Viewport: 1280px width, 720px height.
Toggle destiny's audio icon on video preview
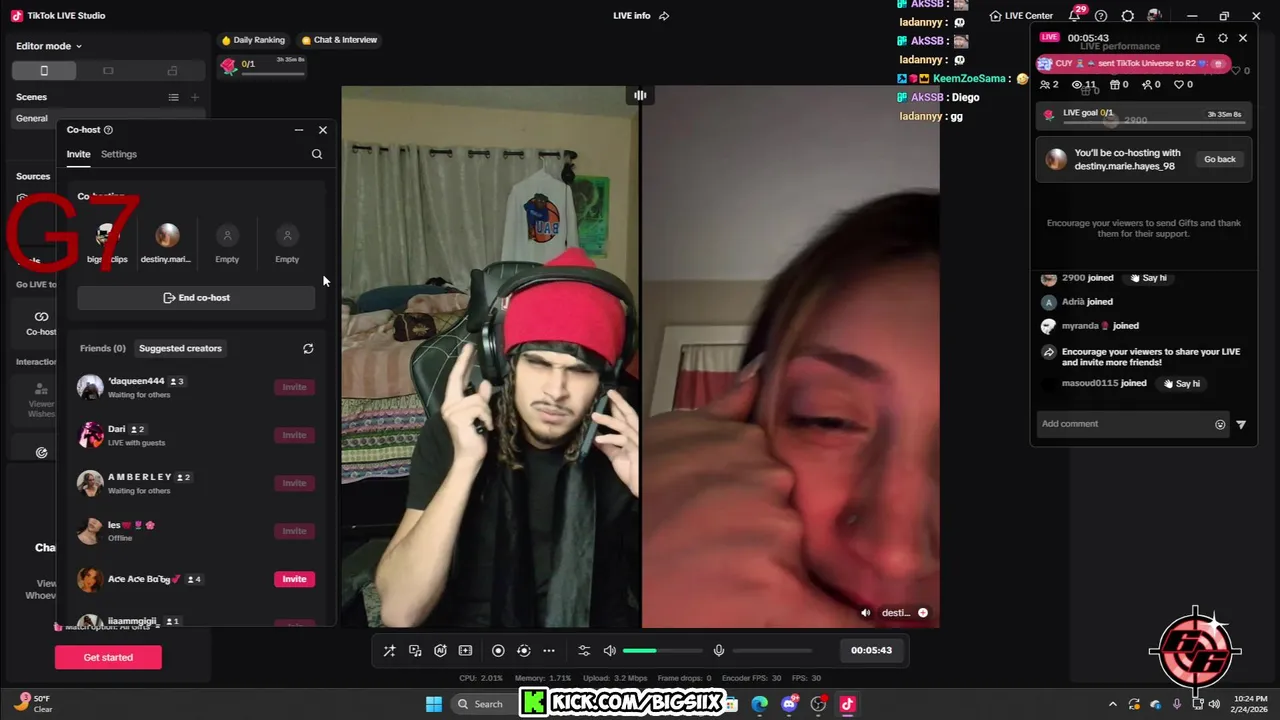pyautogui.click(x=866, y=613)
